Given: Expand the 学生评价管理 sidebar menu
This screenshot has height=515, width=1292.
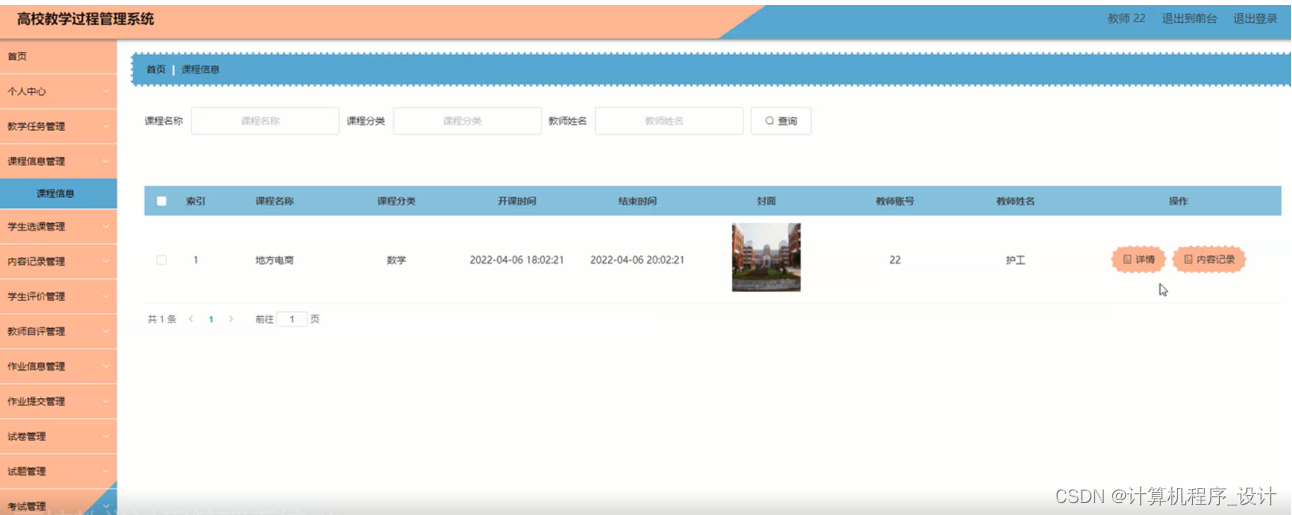Looking at the screenshot, I should point(58,296).
